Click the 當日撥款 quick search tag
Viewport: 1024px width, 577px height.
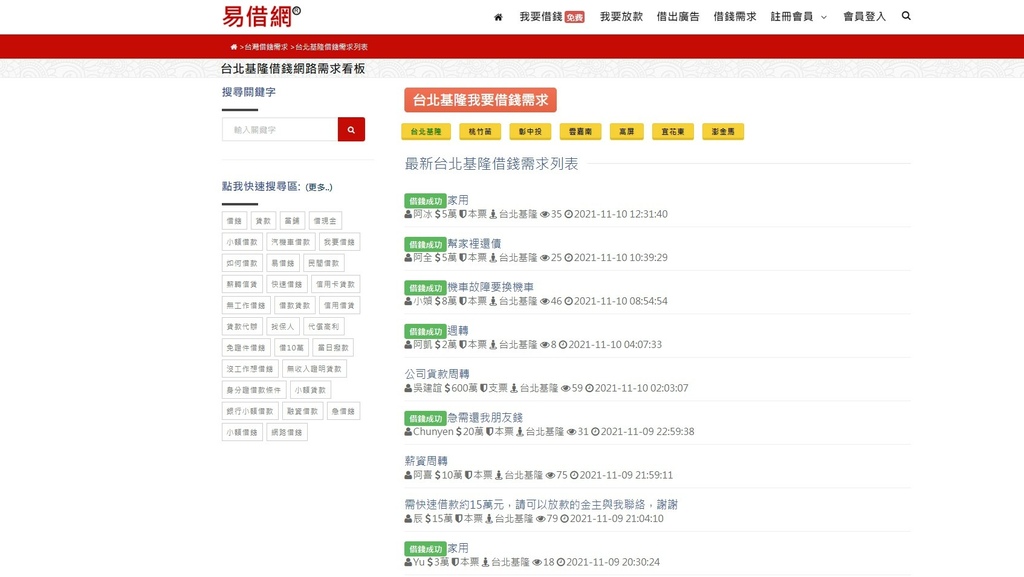point(333,348)
